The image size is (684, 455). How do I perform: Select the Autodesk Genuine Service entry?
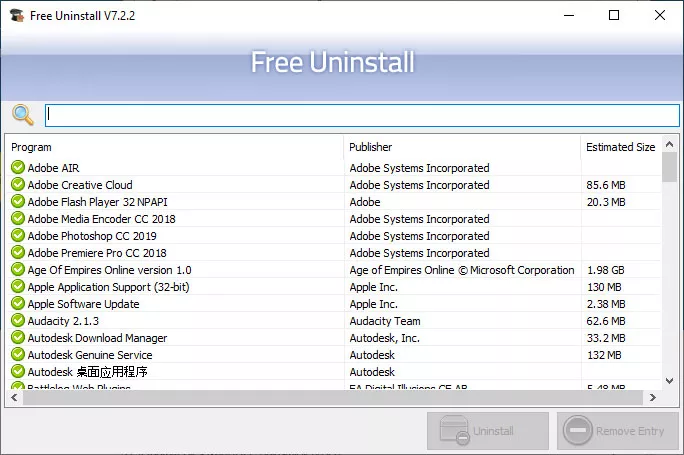[90, 355]
